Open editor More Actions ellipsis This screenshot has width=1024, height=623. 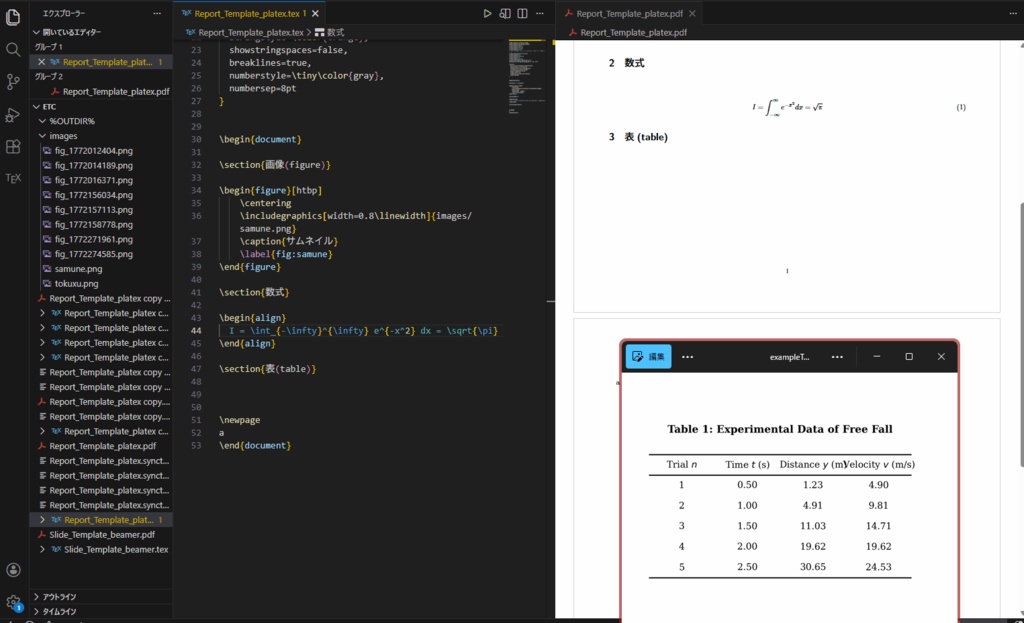(x=539, y=13)
